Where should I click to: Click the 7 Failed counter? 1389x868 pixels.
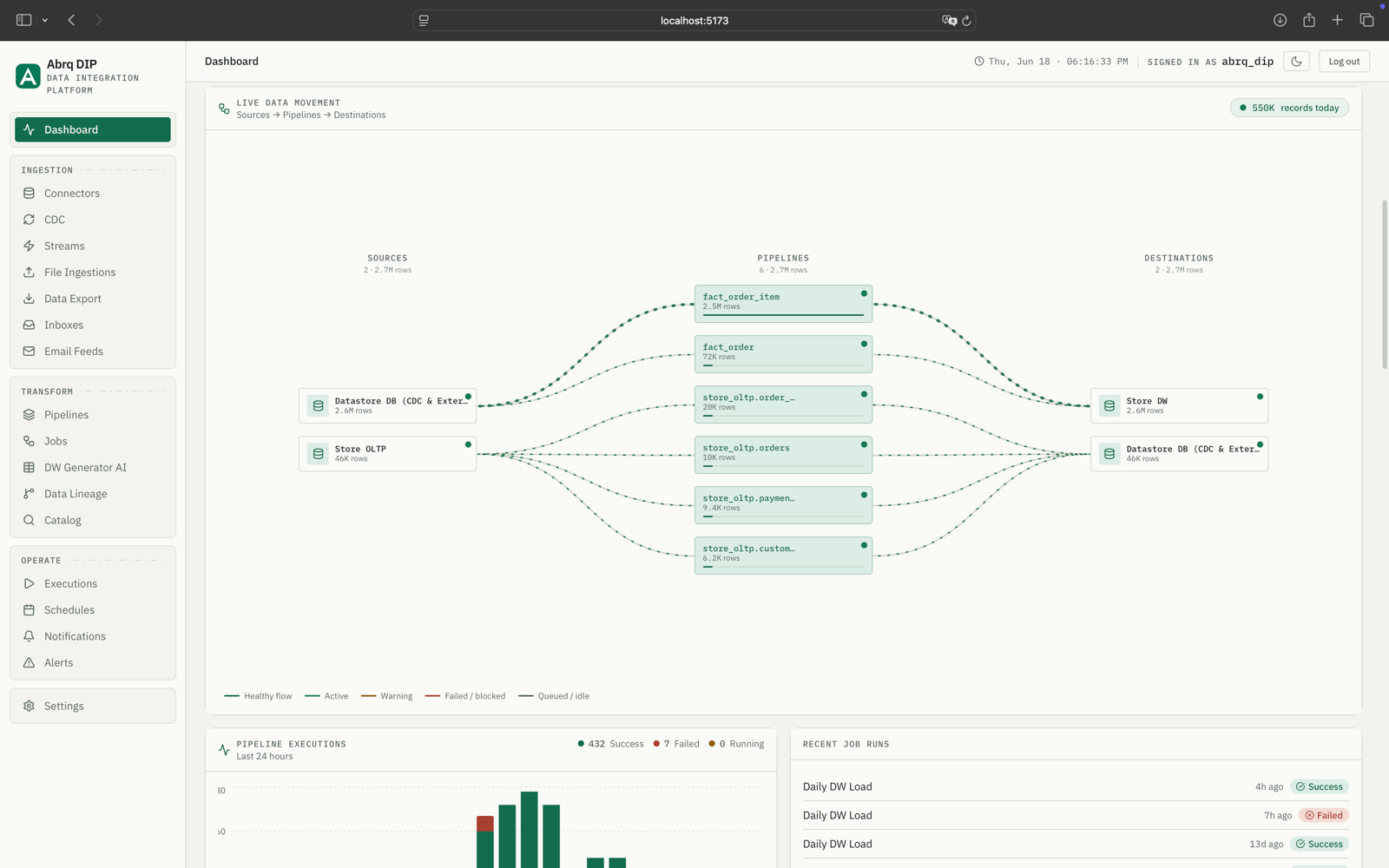pos(675,744)
